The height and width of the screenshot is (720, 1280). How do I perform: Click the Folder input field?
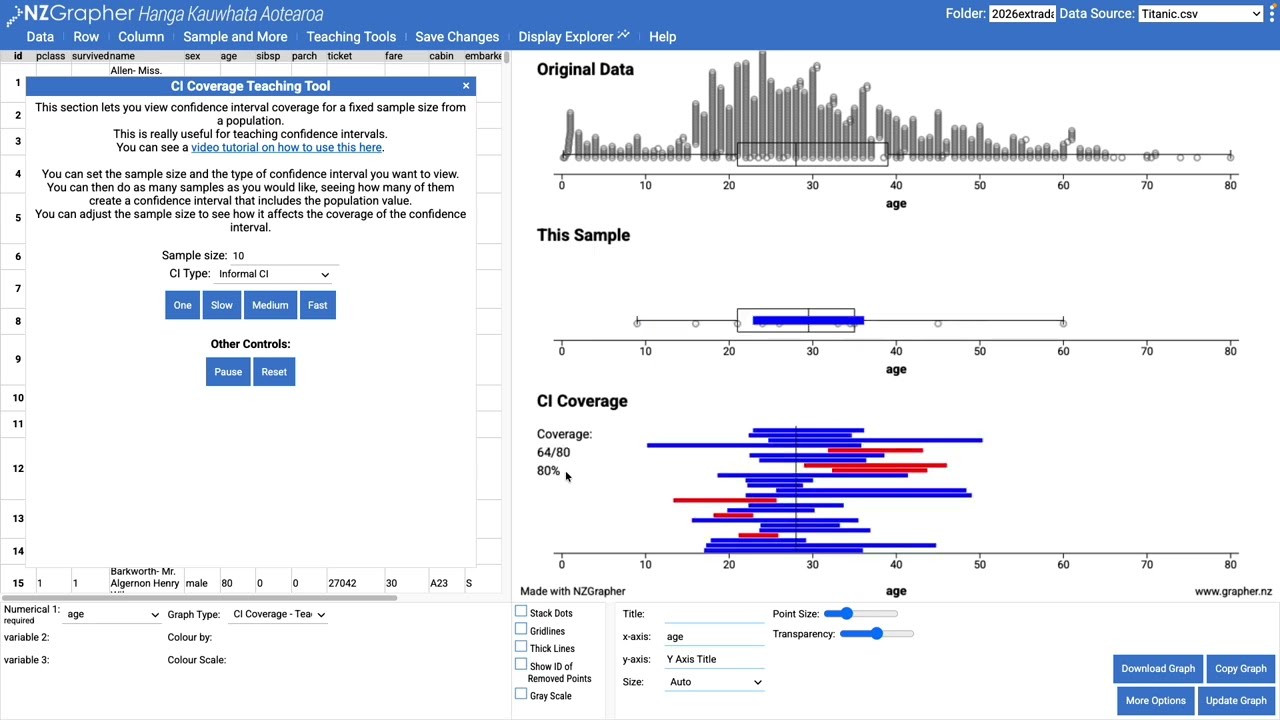coord(1022,14)
